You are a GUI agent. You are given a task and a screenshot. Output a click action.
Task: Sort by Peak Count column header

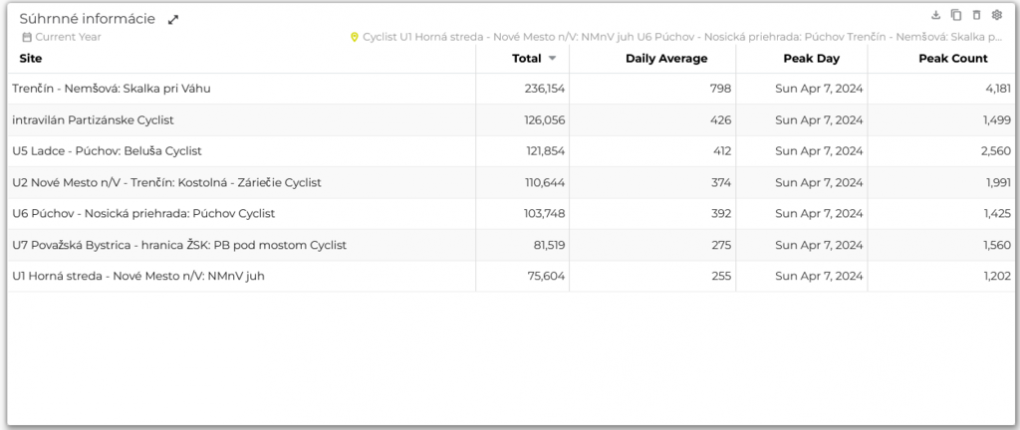click(953, 59)
